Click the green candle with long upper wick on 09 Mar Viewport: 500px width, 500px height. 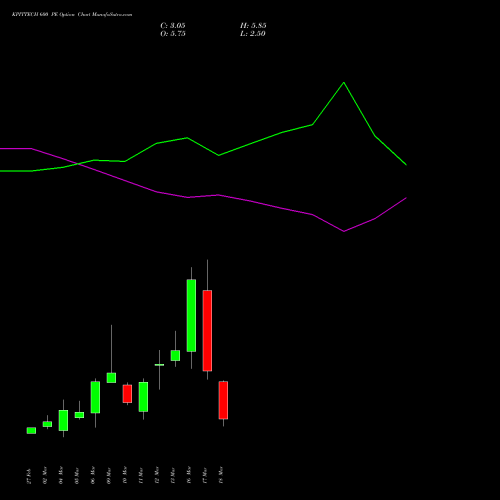111,378
